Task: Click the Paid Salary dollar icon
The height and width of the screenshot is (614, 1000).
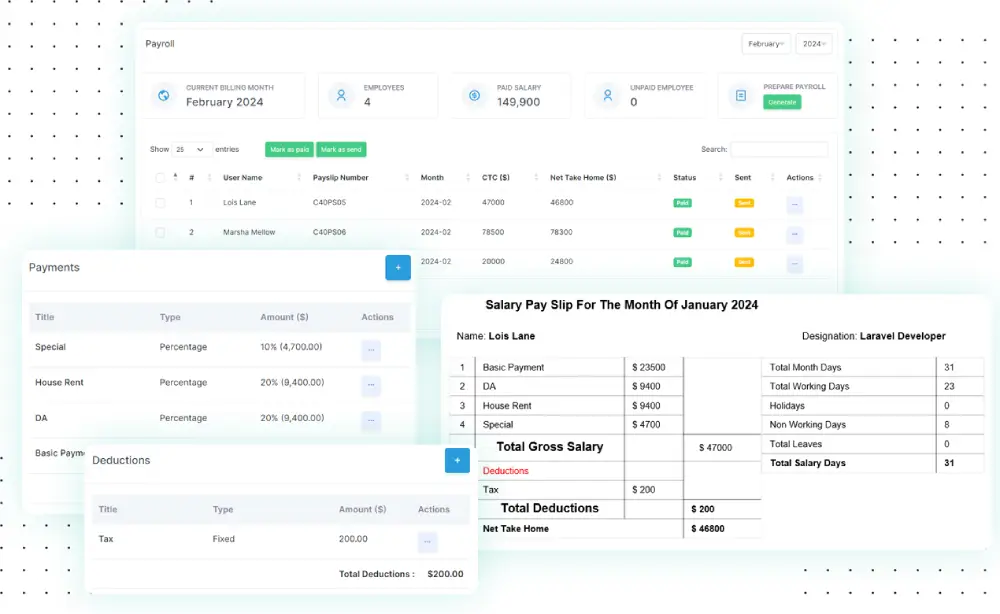Action: [474, 96]
